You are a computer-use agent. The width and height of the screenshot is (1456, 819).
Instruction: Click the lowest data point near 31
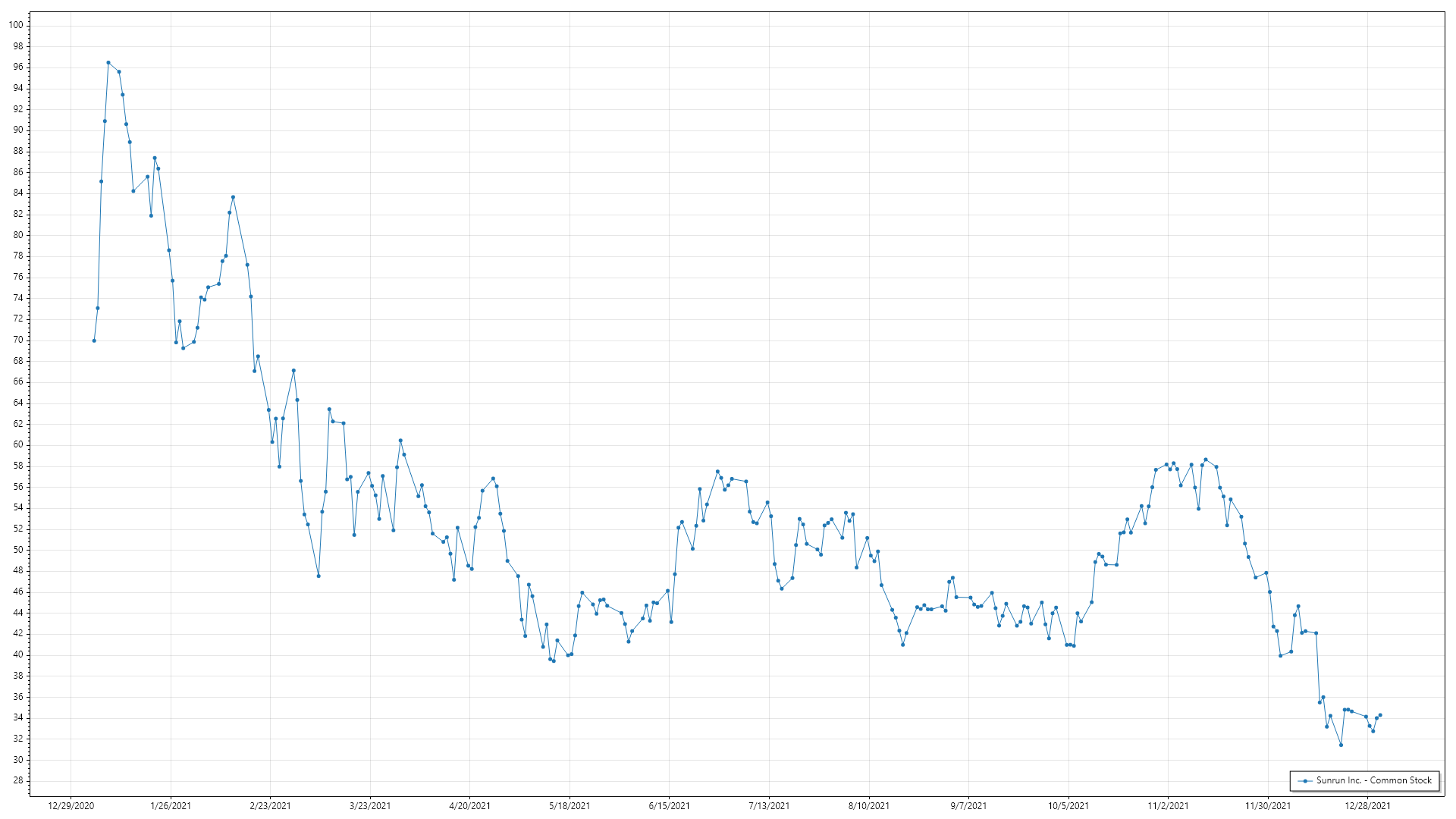[1341, 745]
